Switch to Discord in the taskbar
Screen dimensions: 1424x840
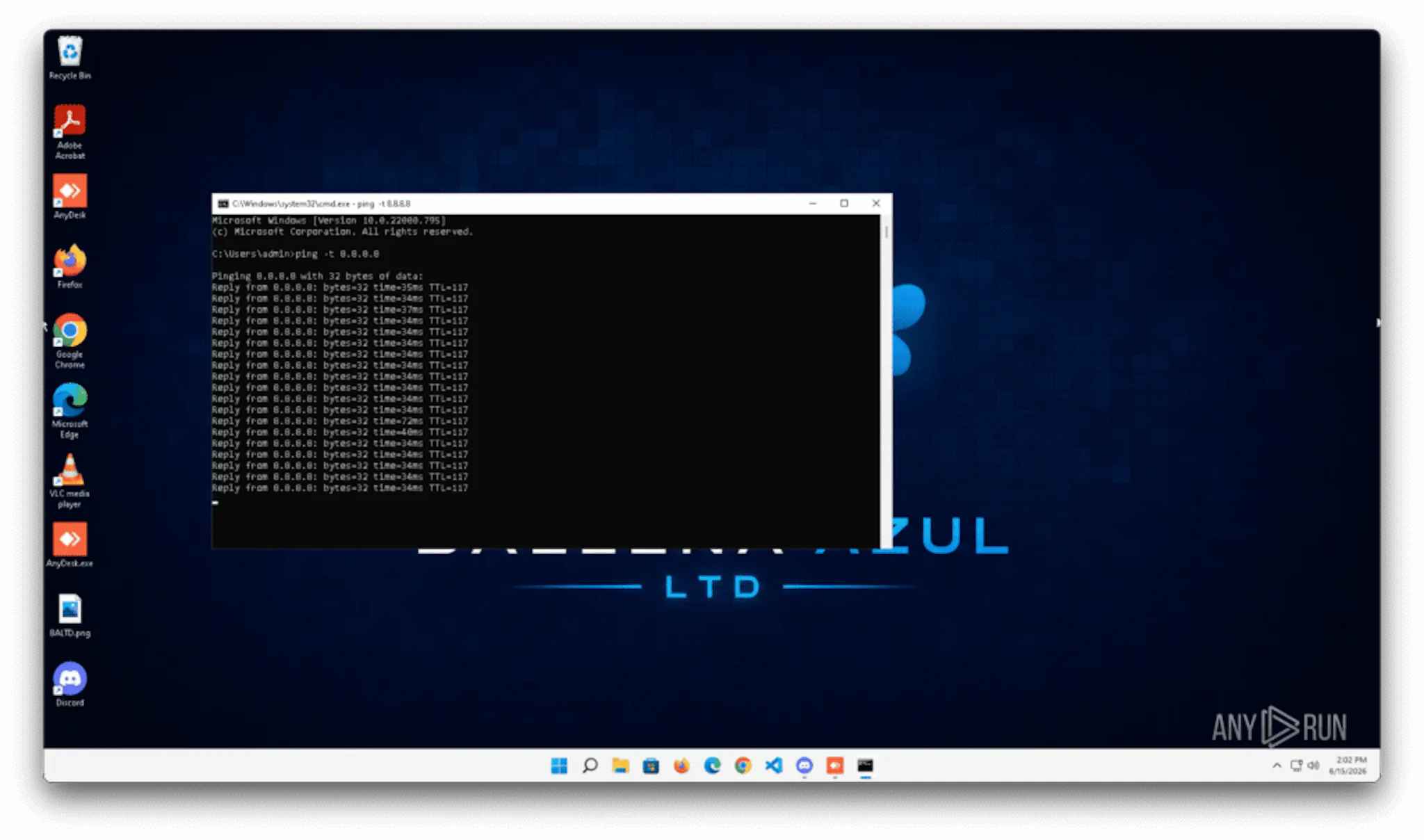(x=804, y=766)
